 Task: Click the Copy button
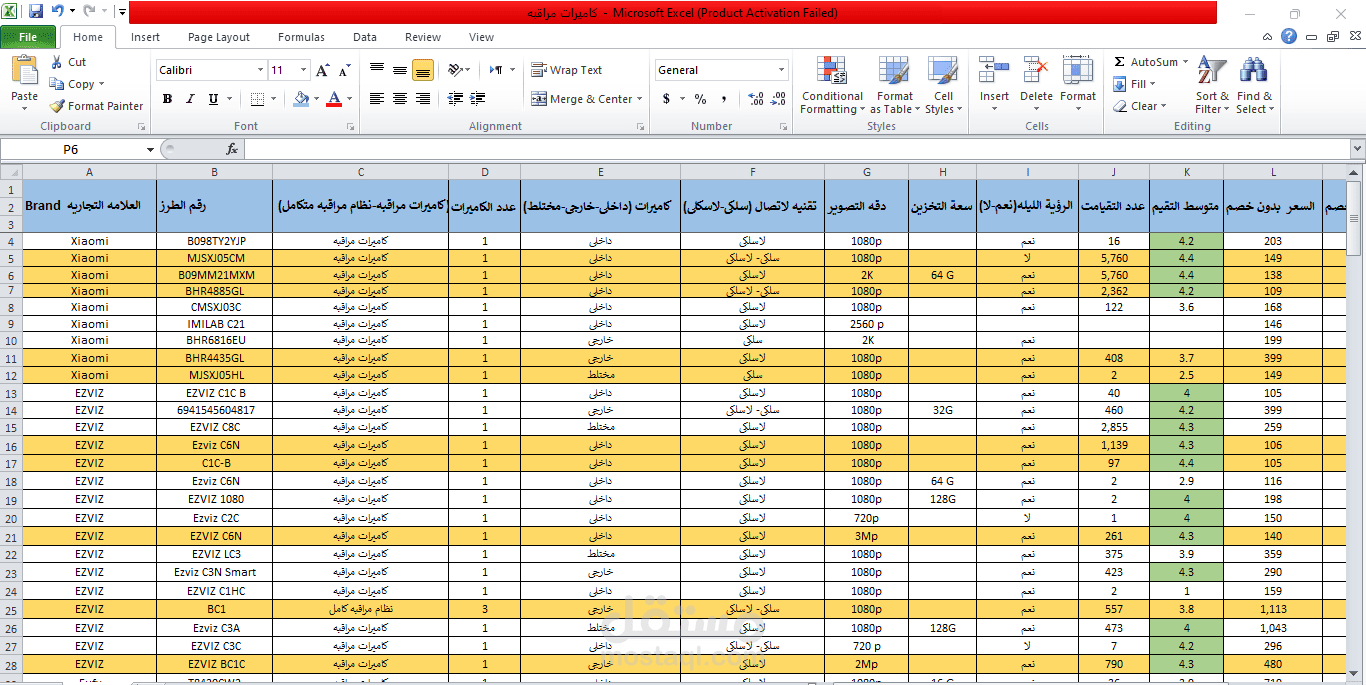click(72, 84)
